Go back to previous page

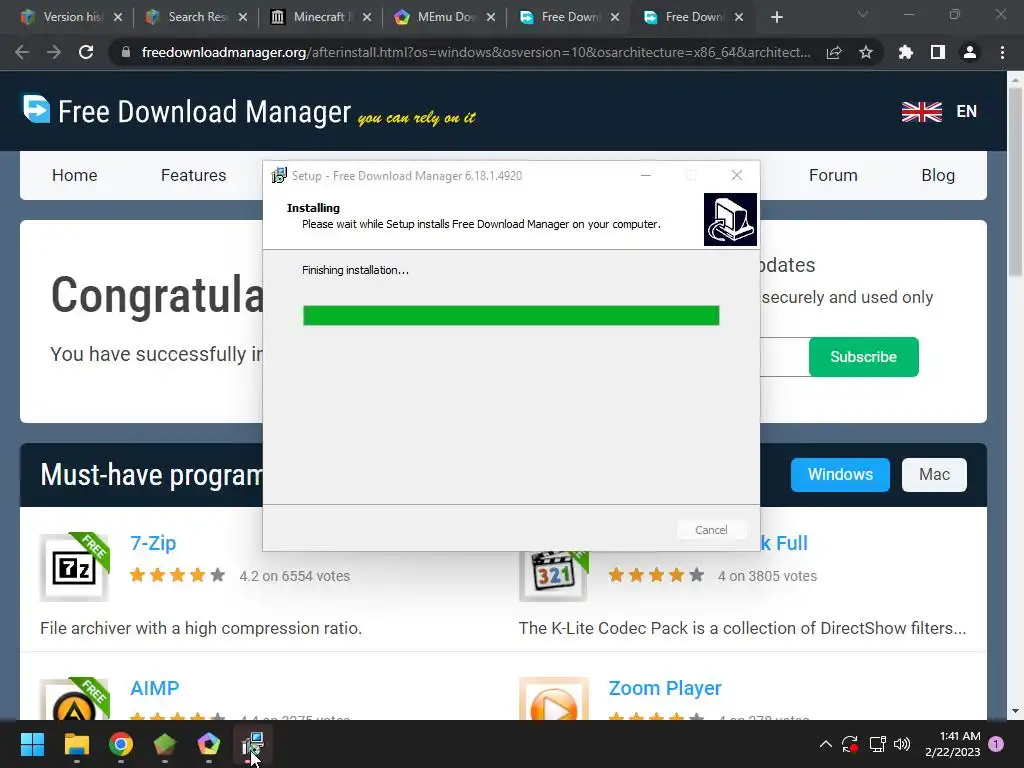22,52
